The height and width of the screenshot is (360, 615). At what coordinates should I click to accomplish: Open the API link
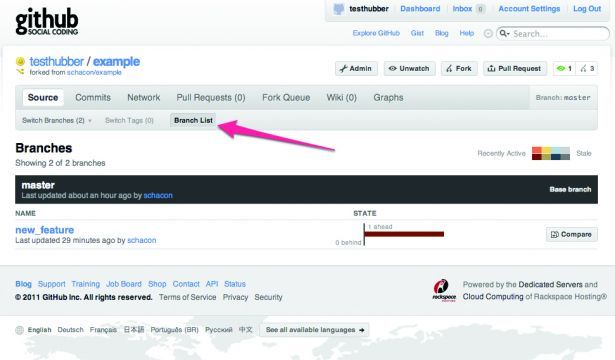tap(212, 284)
